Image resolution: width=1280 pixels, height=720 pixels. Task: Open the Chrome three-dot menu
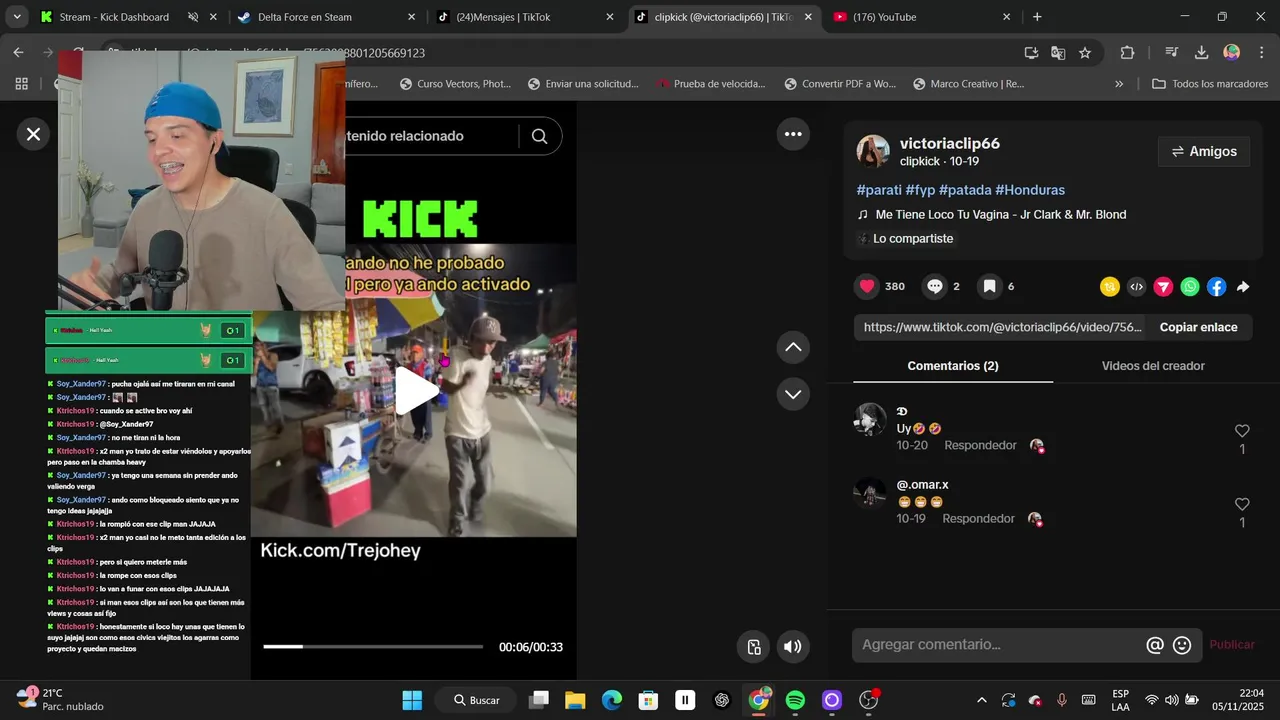[x=1261, y=53]
